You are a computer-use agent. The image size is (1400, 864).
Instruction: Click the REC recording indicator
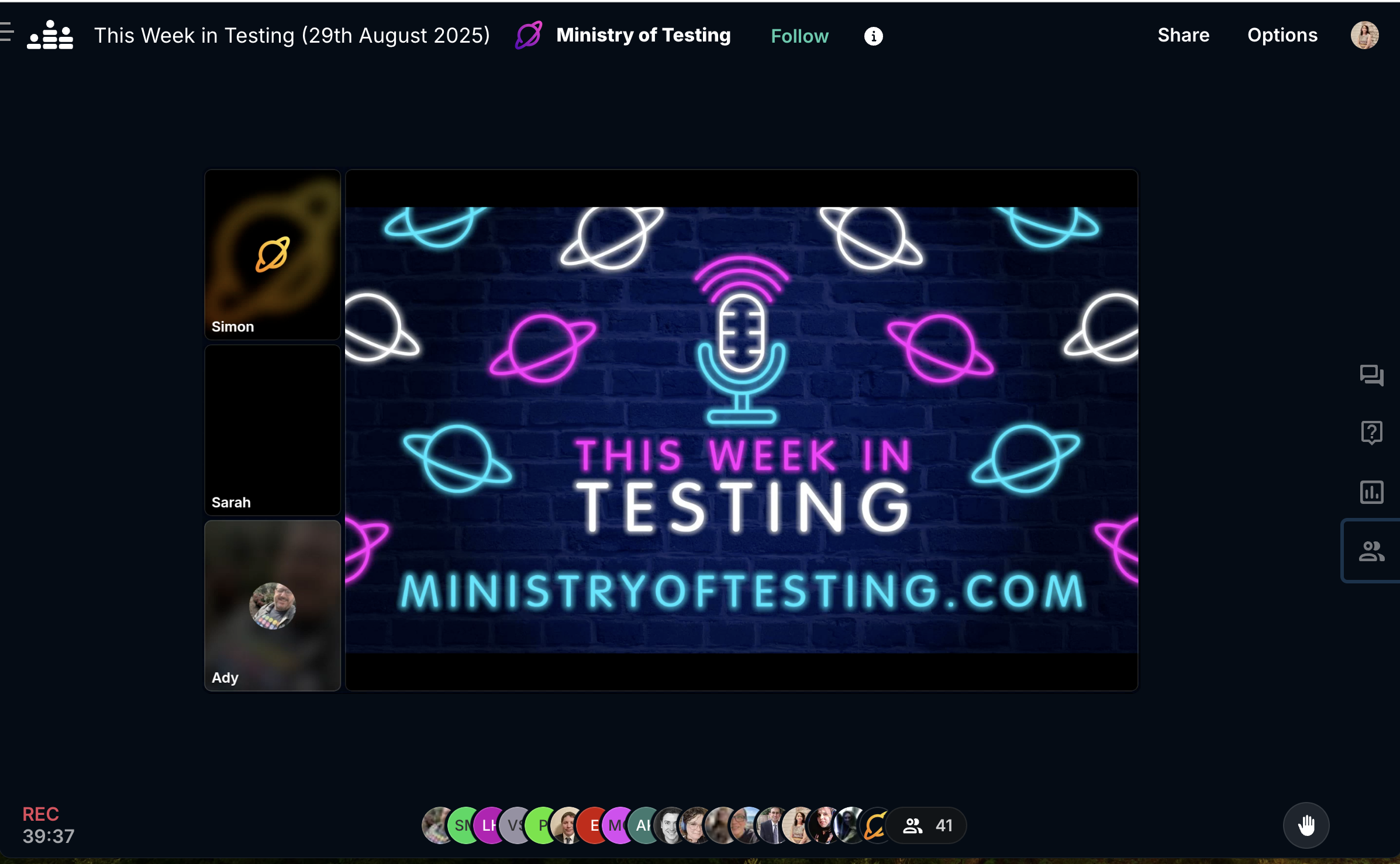point(40,814)
